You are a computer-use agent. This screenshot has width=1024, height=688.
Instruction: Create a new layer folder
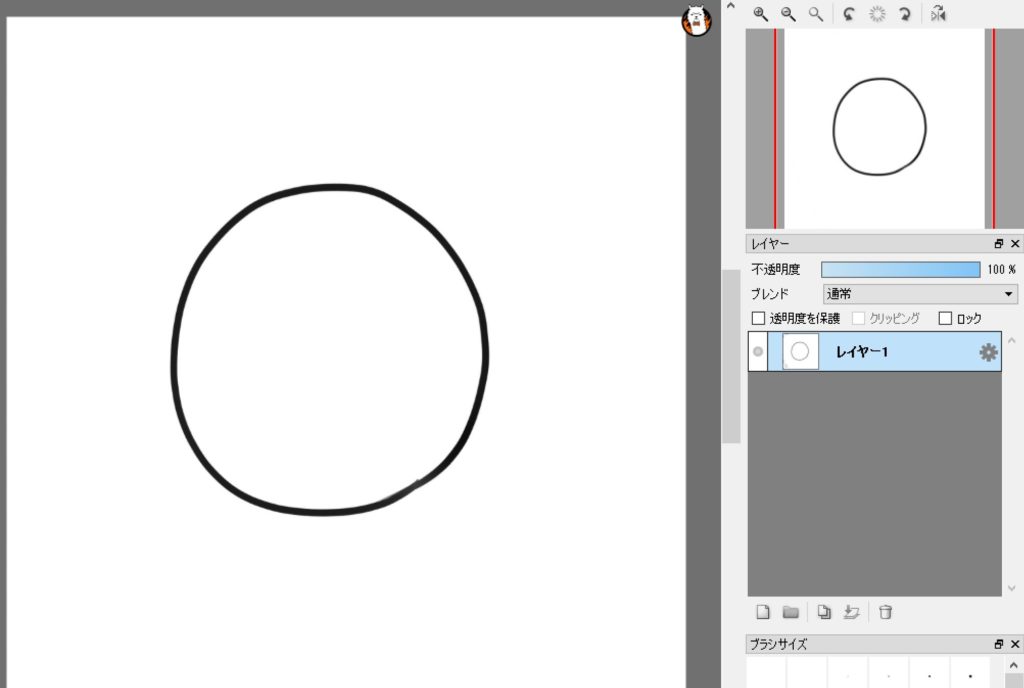coord(790,612)
